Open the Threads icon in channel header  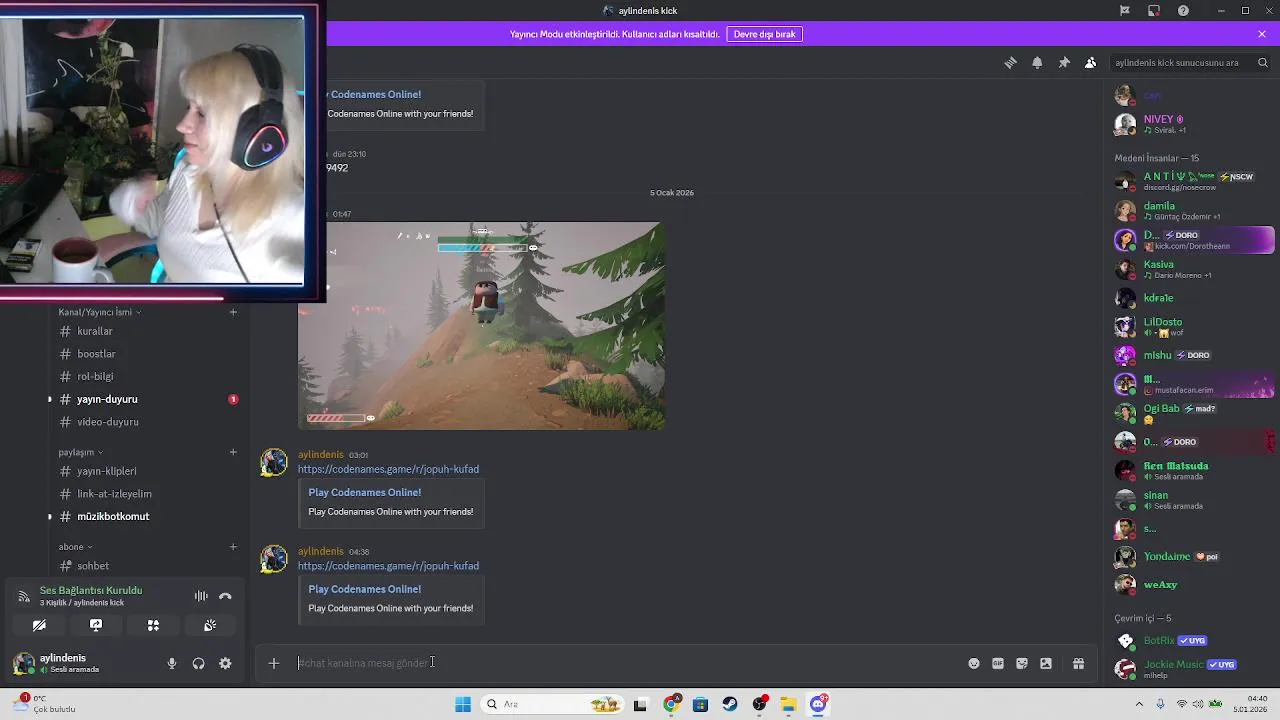(x=1010, y=62)
